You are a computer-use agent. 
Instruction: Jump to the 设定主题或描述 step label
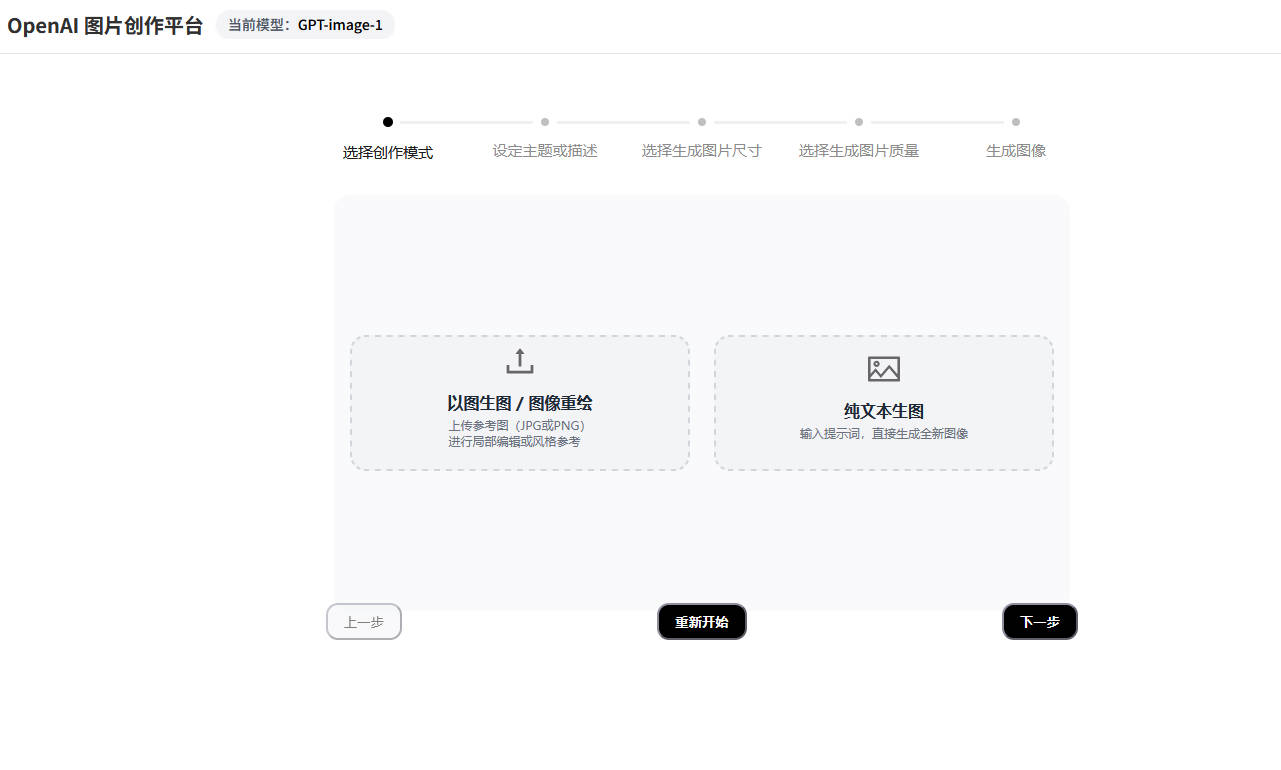pyautogui.click(x=545, y=151)
